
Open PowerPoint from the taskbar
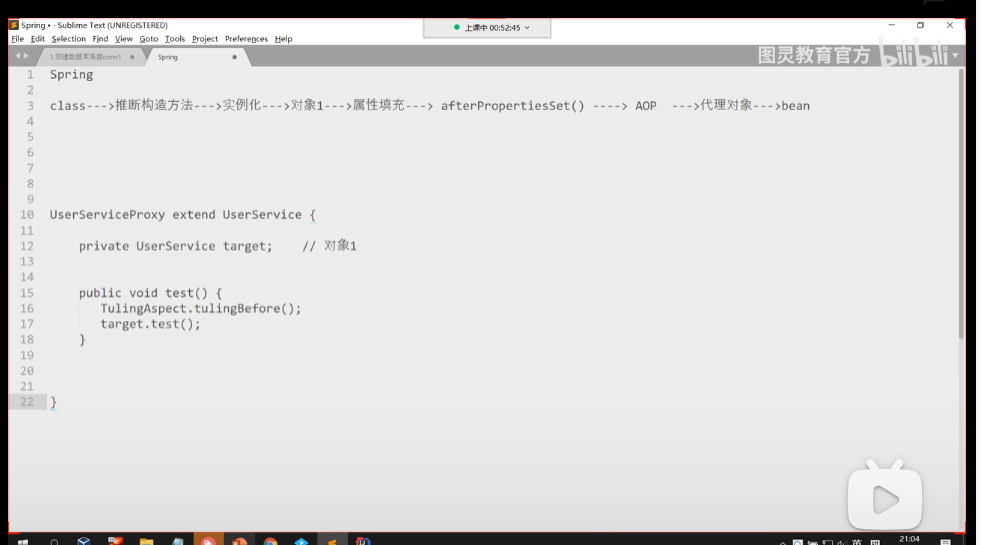239,541
